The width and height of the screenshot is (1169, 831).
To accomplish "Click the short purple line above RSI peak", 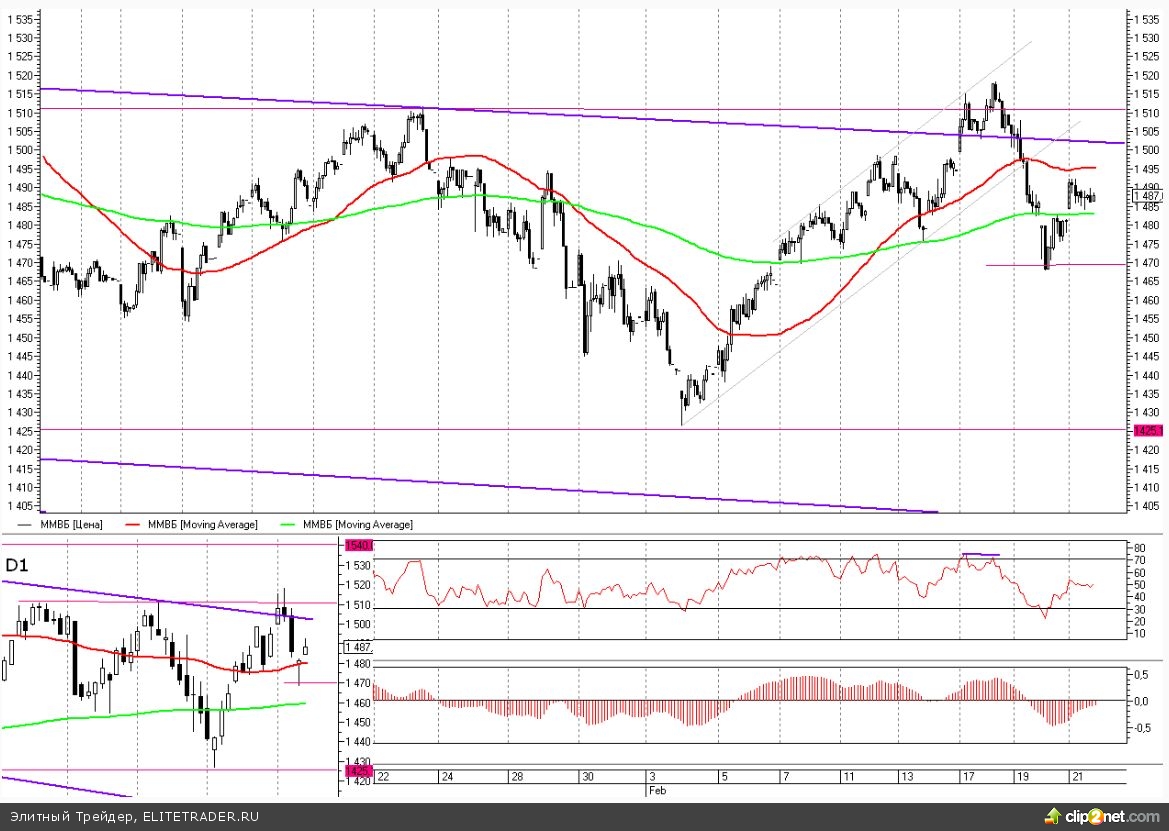I will [980, 553].
